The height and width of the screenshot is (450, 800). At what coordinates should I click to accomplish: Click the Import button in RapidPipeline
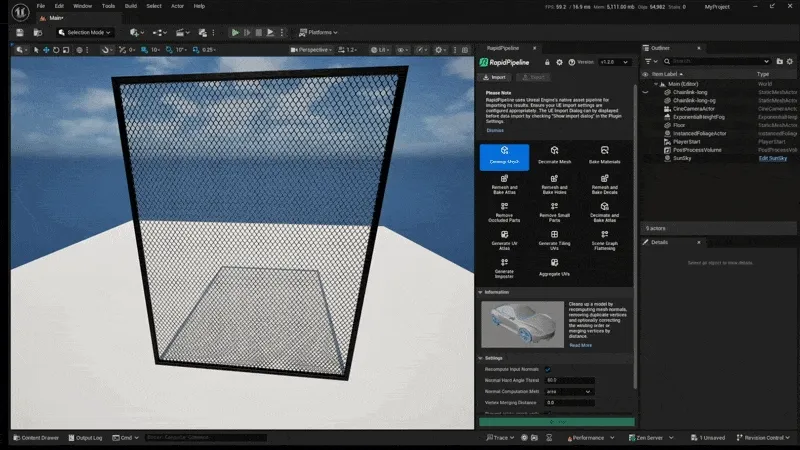(x=496, y=77)
